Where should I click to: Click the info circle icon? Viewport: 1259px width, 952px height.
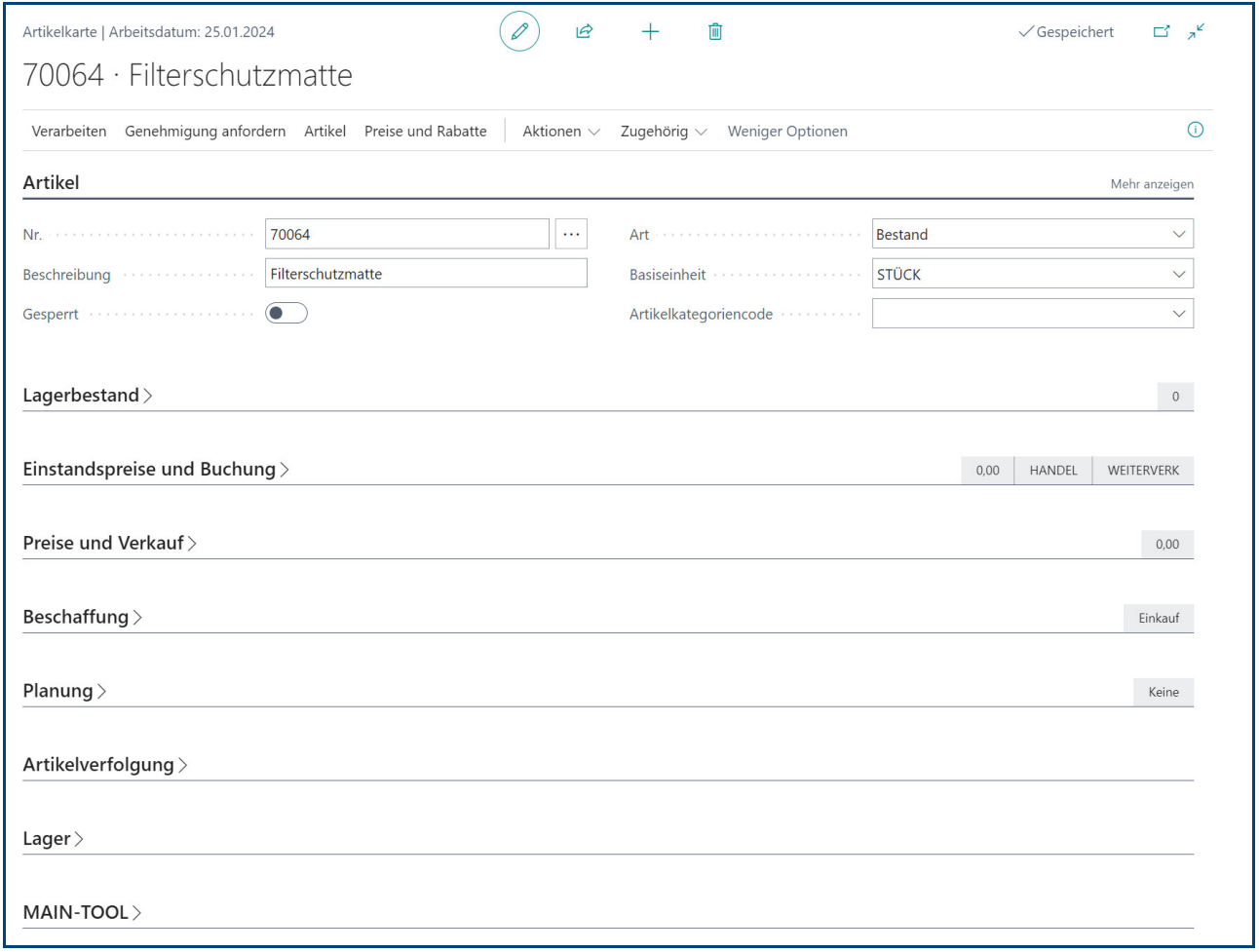(1196, 130)
